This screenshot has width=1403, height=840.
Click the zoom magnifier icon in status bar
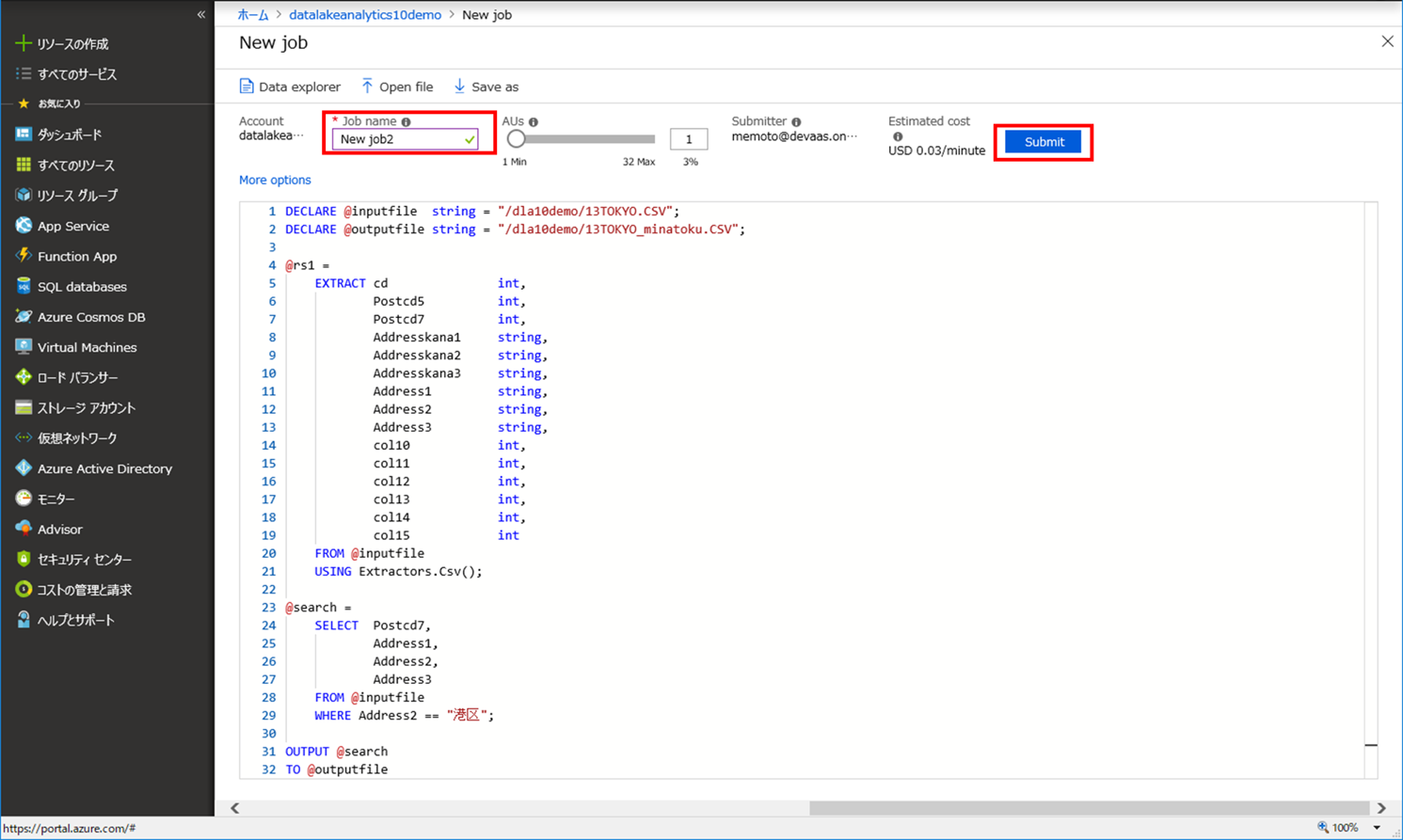[x=1323, y=828]
